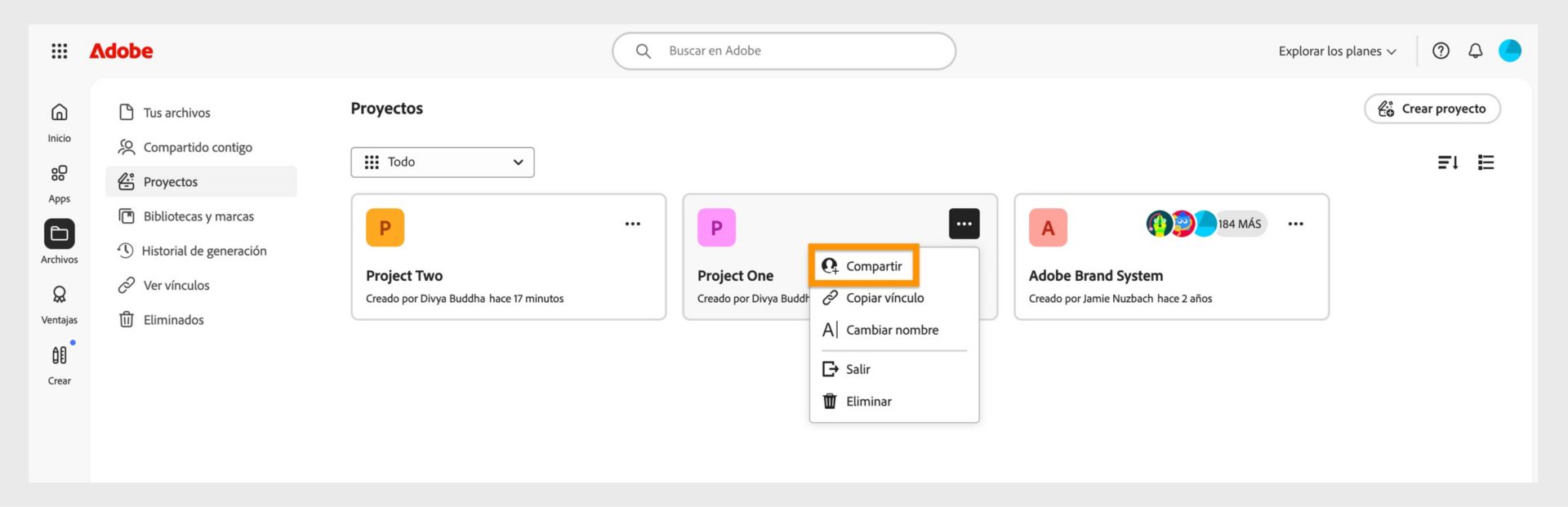1568x507 pixels.
Task: Open Eliminados trash section
Action: point(201,320)
